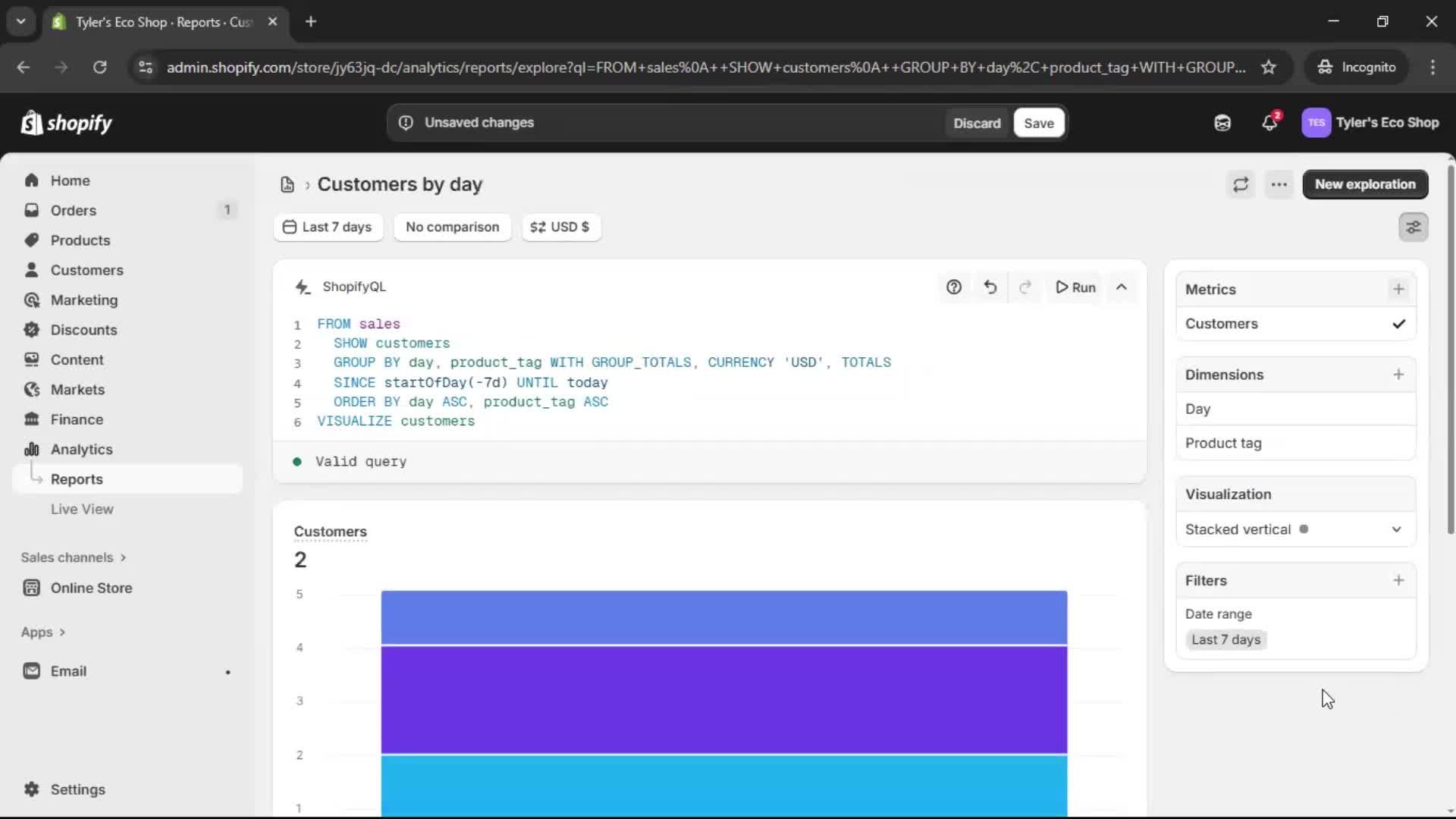Run the ShopifyQL query
This screenshot has height=819, width=1456.
tap(1075, 287)
